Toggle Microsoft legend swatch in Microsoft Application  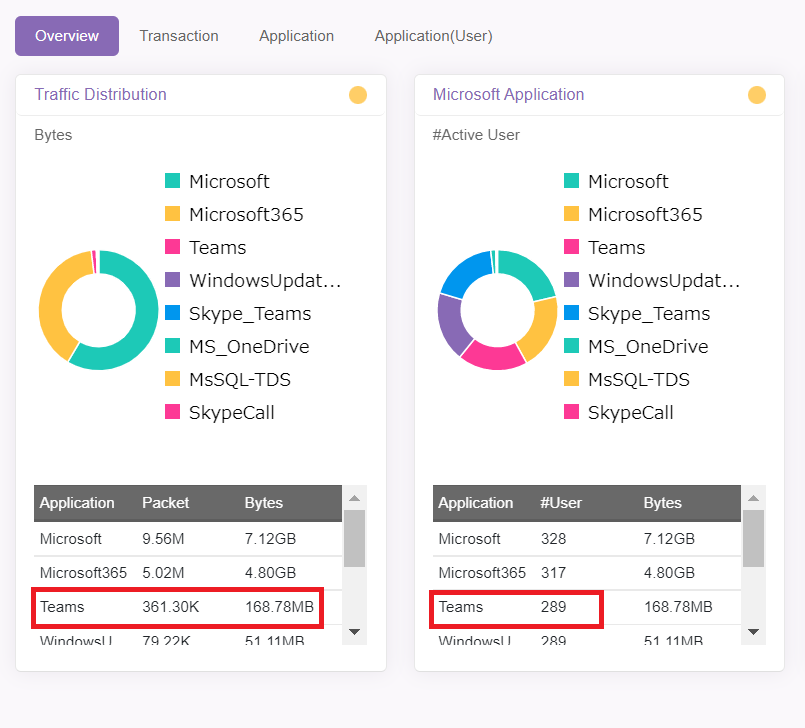[x=571, y=181]
